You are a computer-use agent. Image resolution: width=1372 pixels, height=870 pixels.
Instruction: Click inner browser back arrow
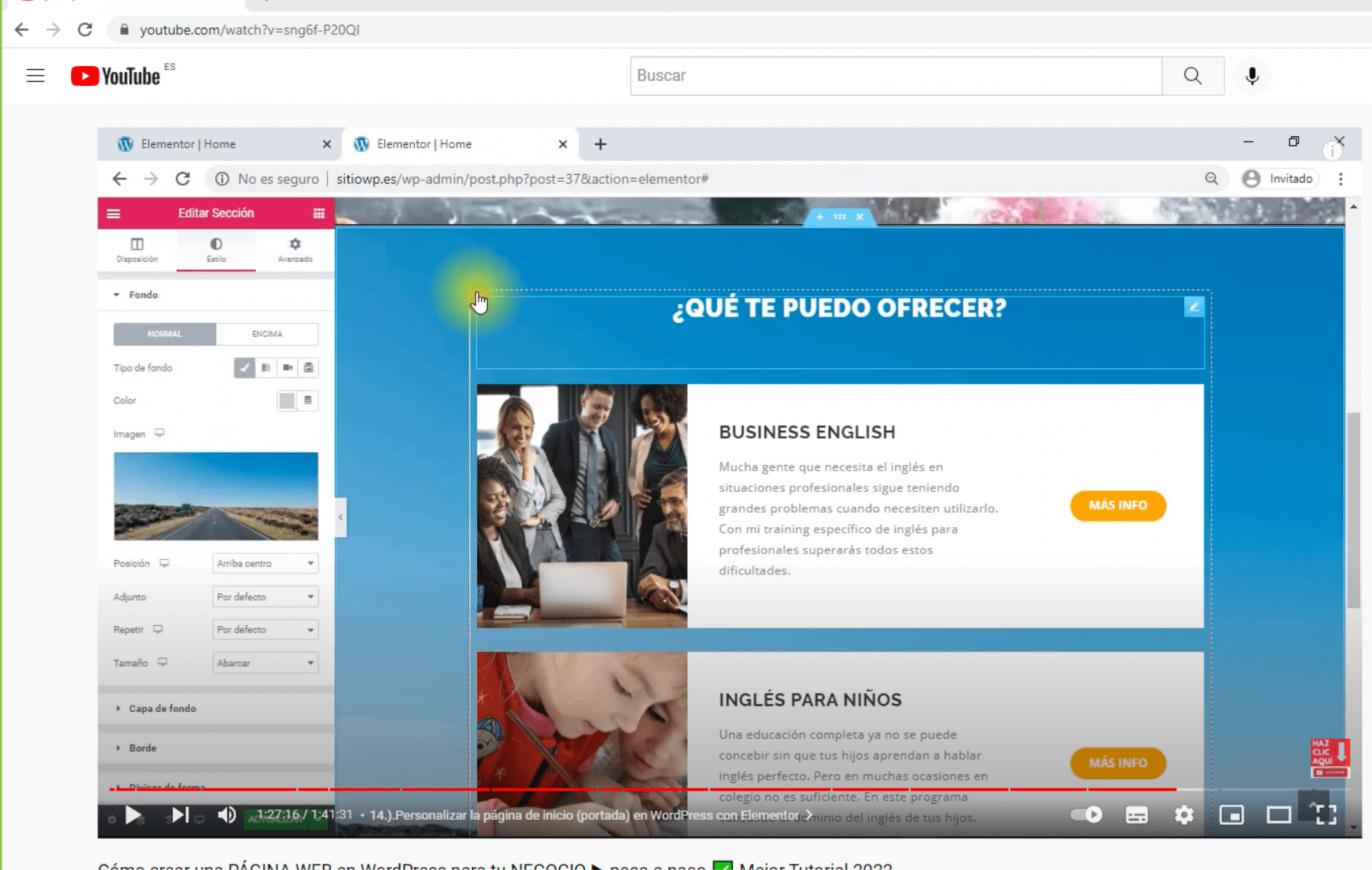[119, 179]
